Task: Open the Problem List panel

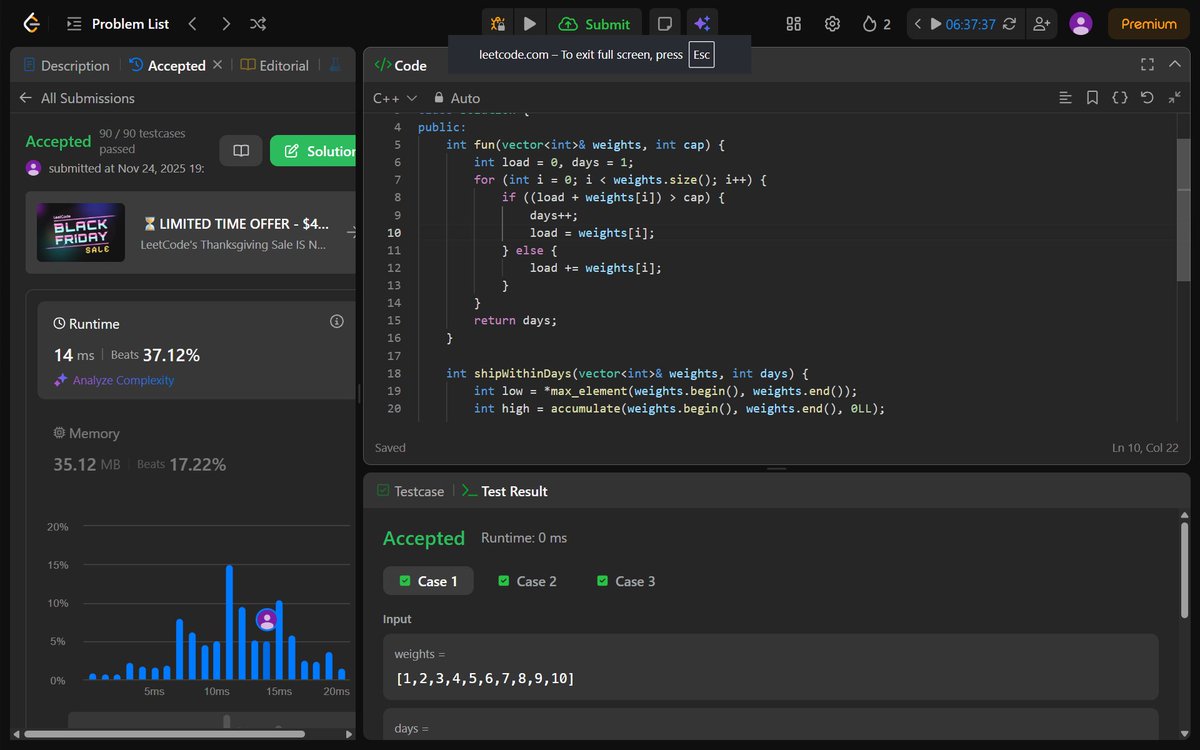Action: 119,23
